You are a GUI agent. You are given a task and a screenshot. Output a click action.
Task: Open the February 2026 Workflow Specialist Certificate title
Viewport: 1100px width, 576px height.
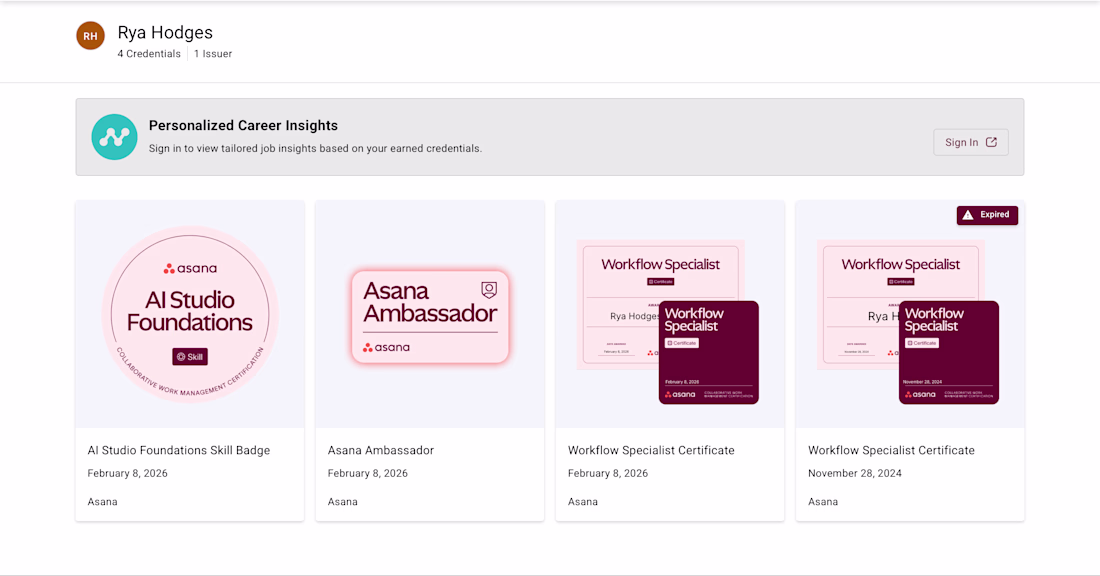(x=651, y=450)
